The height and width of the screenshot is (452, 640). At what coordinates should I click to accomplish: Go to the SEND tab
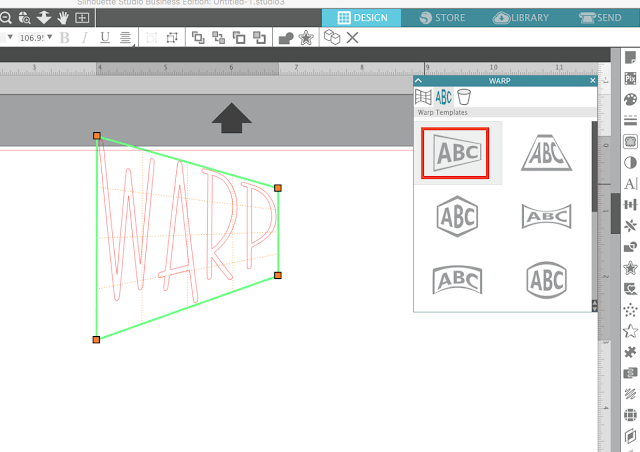pos(600,18)
